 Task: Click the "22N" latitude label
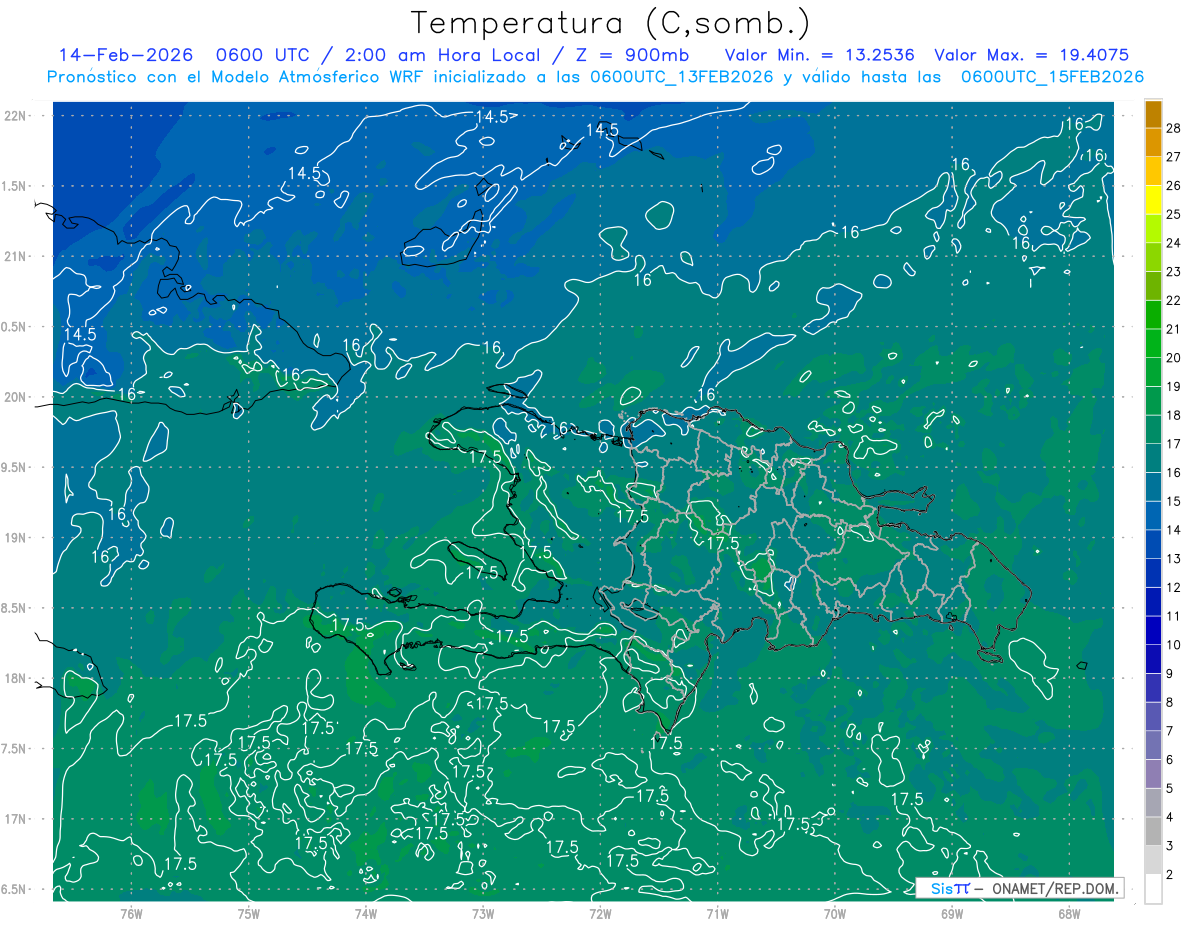point(16,115)
